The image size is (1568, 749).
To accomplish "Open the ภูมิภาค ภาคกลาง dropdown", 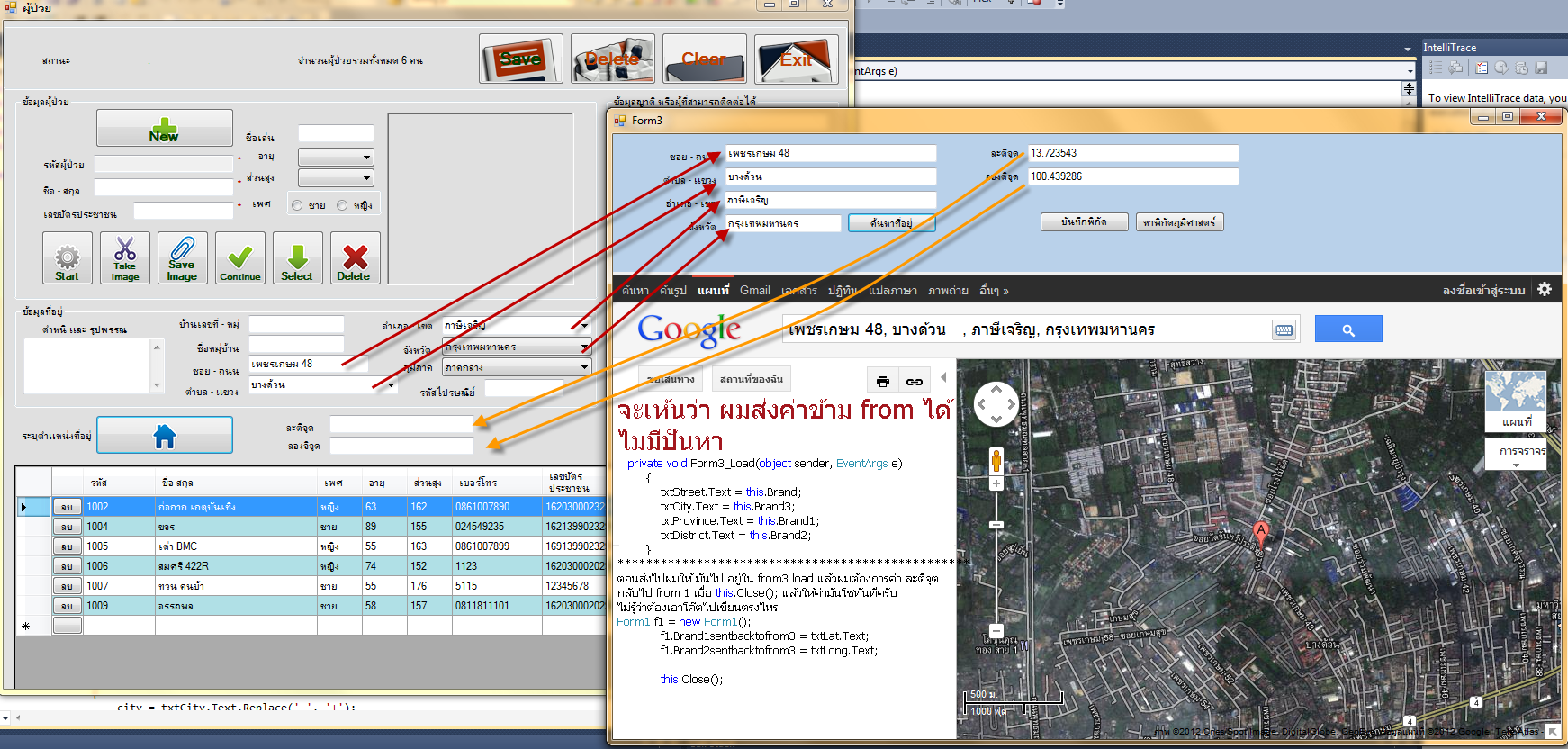I will click(584, 367).
